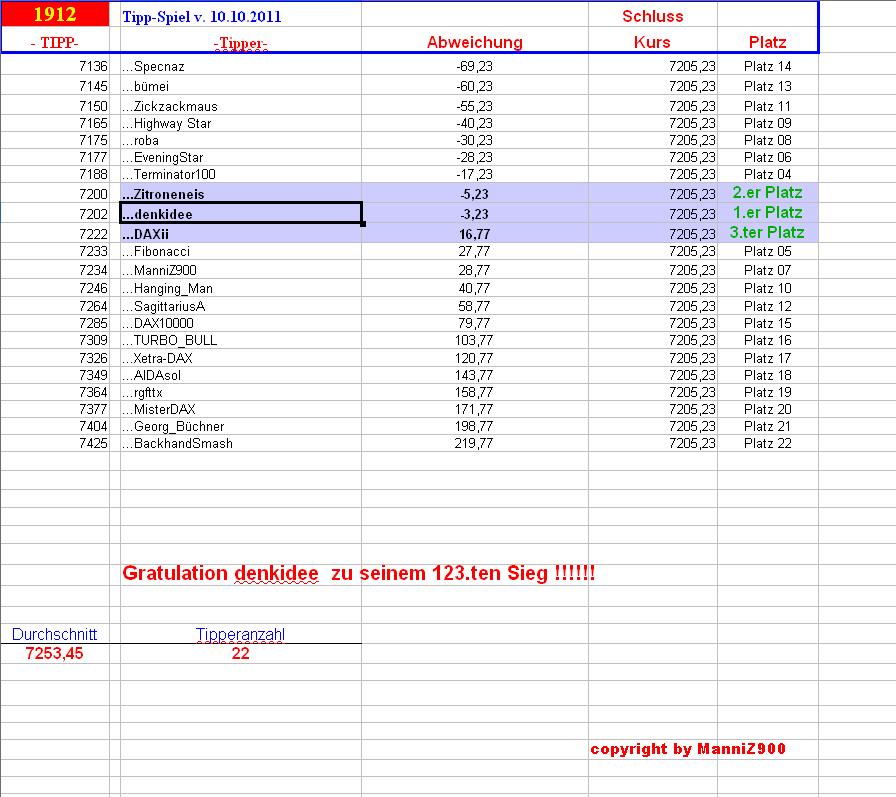The image size is (896, 797).
Task: Click the Platz 04 cell
Action: (x=767, y=174)
